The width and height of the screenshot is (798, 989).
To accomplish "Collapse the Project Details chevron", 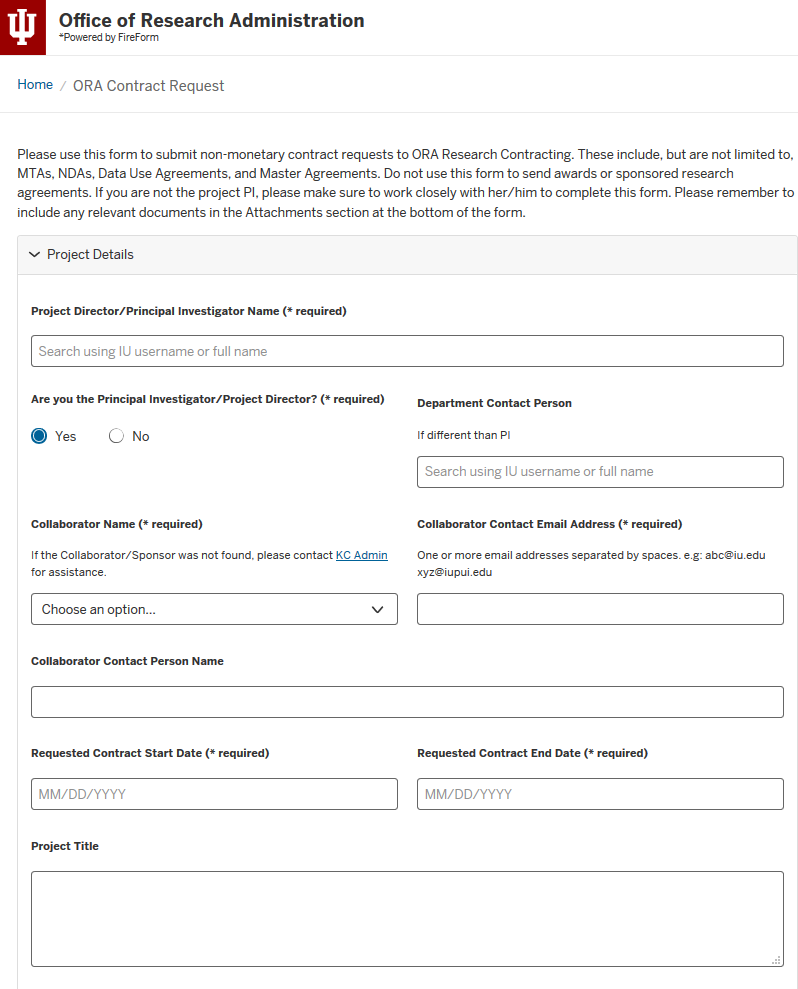I will (35, 255).
